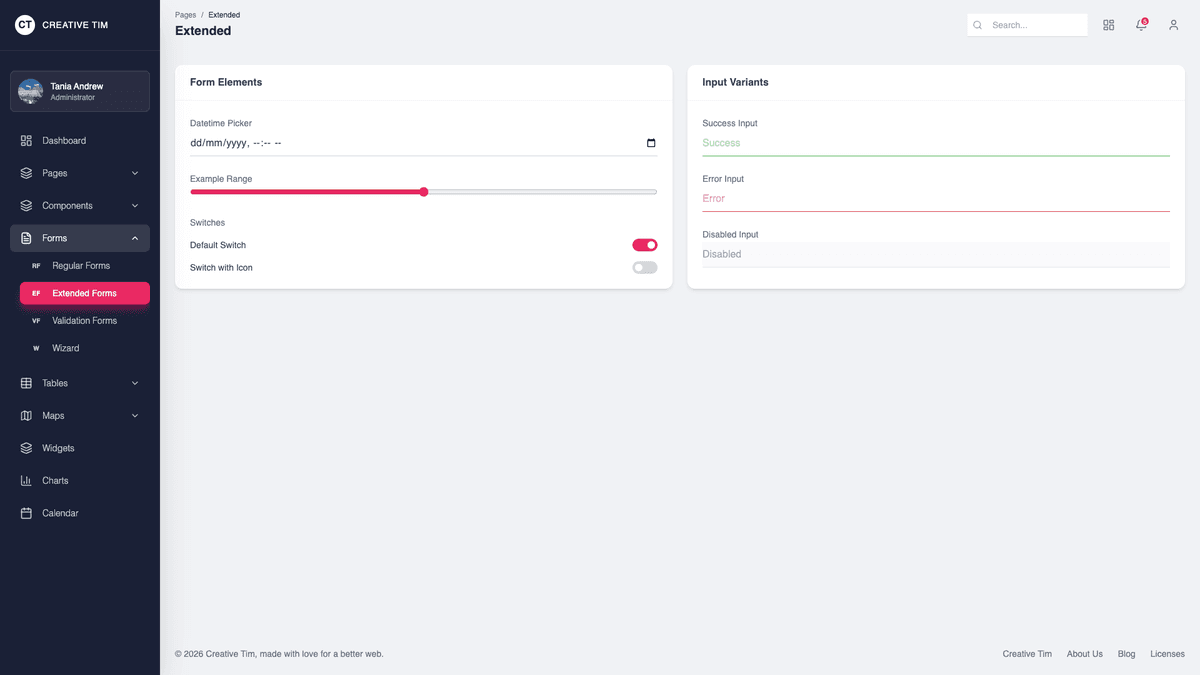
Task: Click the Widgets icon in the sidebar
Action: (25, 448)
